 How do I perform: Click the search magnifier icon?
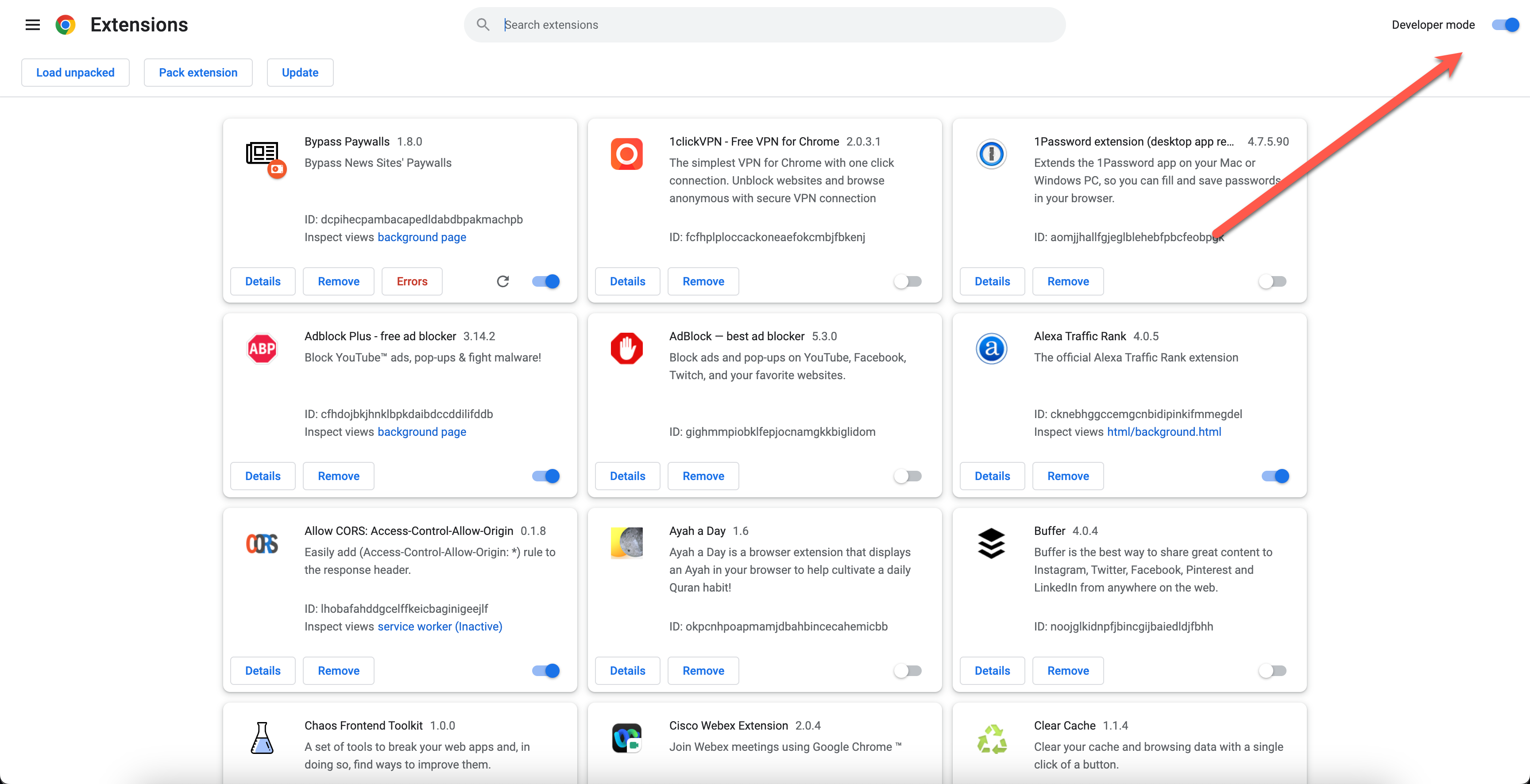[x=483, y=24]
